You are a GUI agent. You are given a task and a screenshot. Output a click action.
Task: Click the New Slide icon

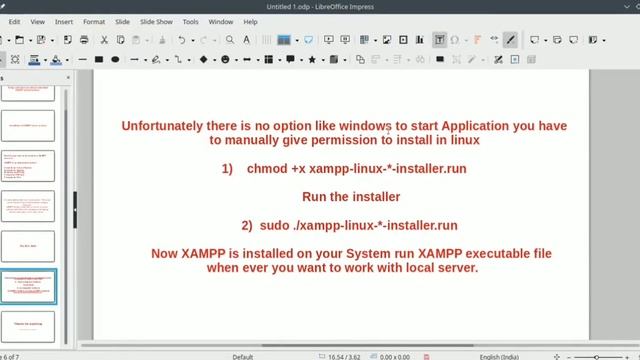pos(534,40)
